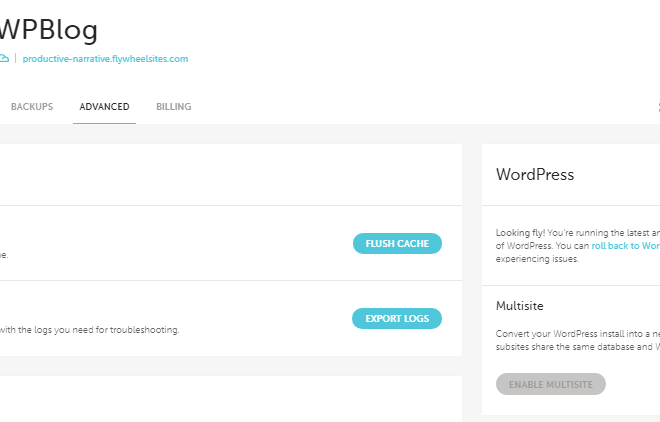Image resolution: width=660 pixels, height=422 pixels.
Task: Click the cloud icon beside site URL
Action: coord(4,58)
